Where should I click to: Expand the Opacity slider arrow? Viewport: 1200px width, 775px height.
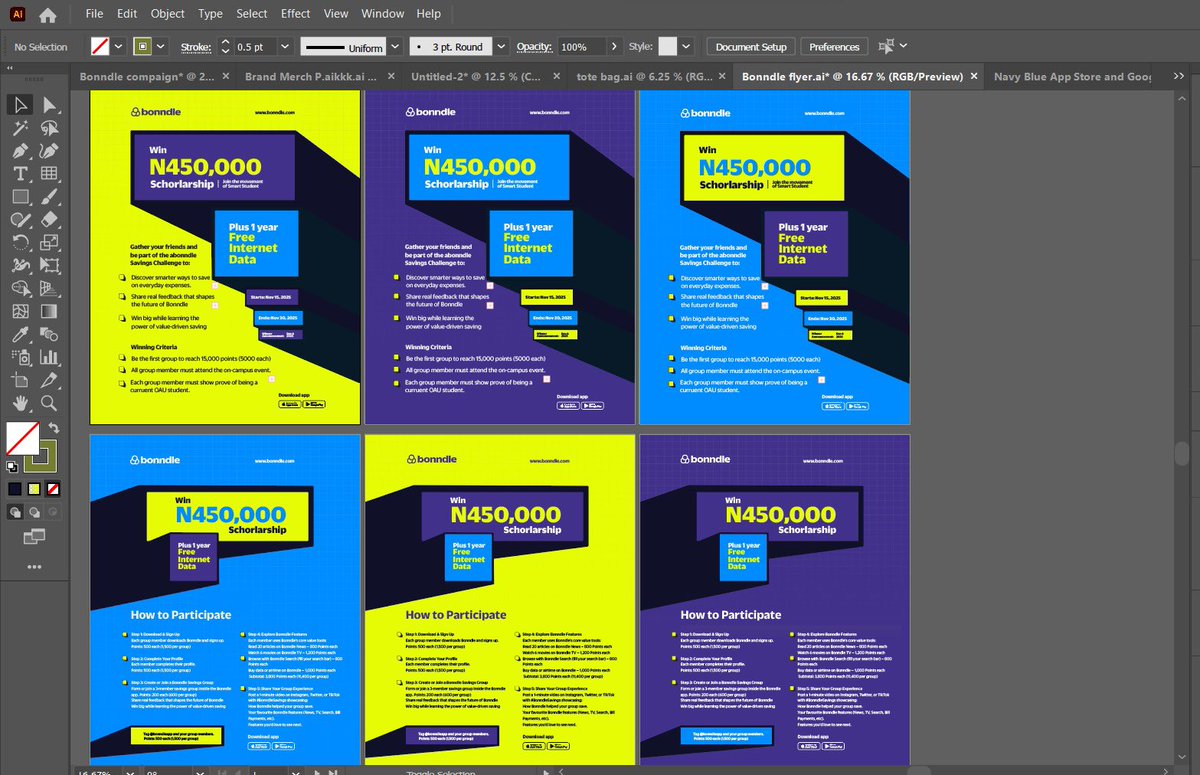tap(613, 47)
